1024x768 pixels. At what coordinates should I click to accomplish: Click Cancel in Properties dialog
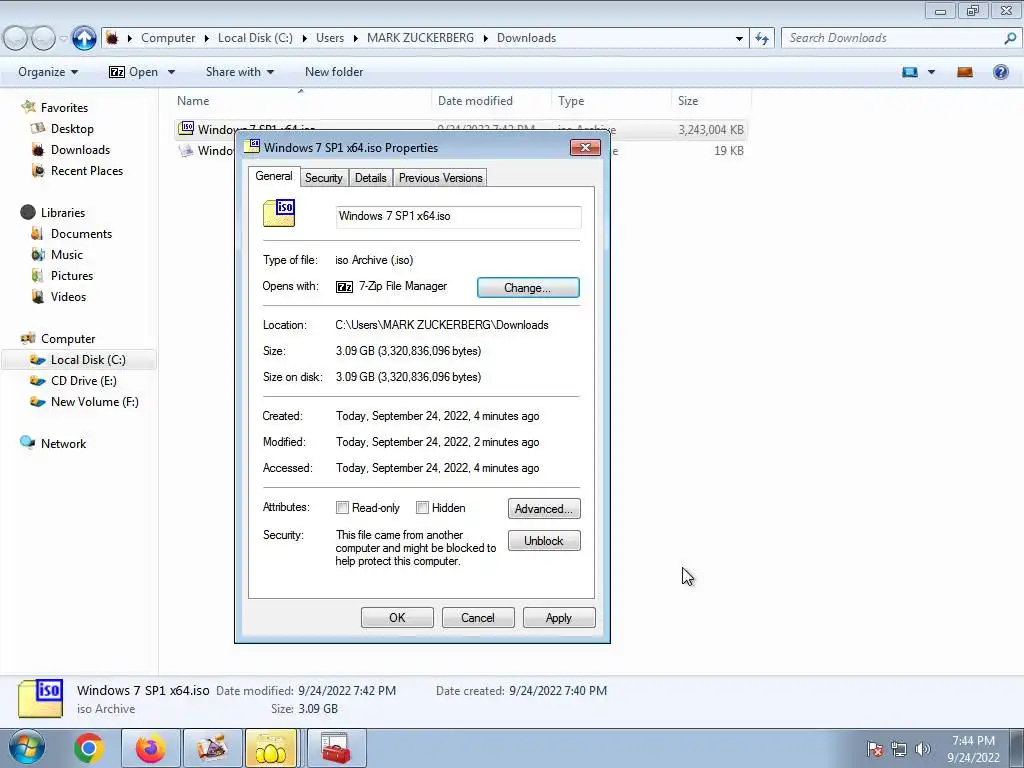(x=478, y=618)
